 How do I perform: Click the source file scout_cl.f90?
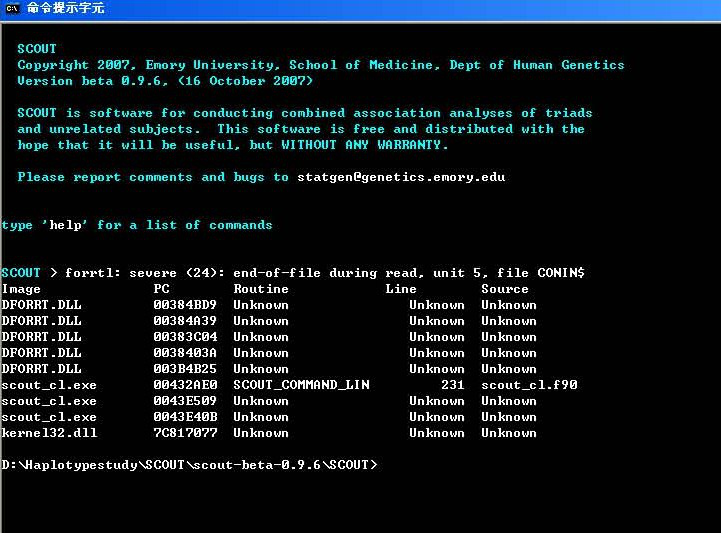pos(529,385)
